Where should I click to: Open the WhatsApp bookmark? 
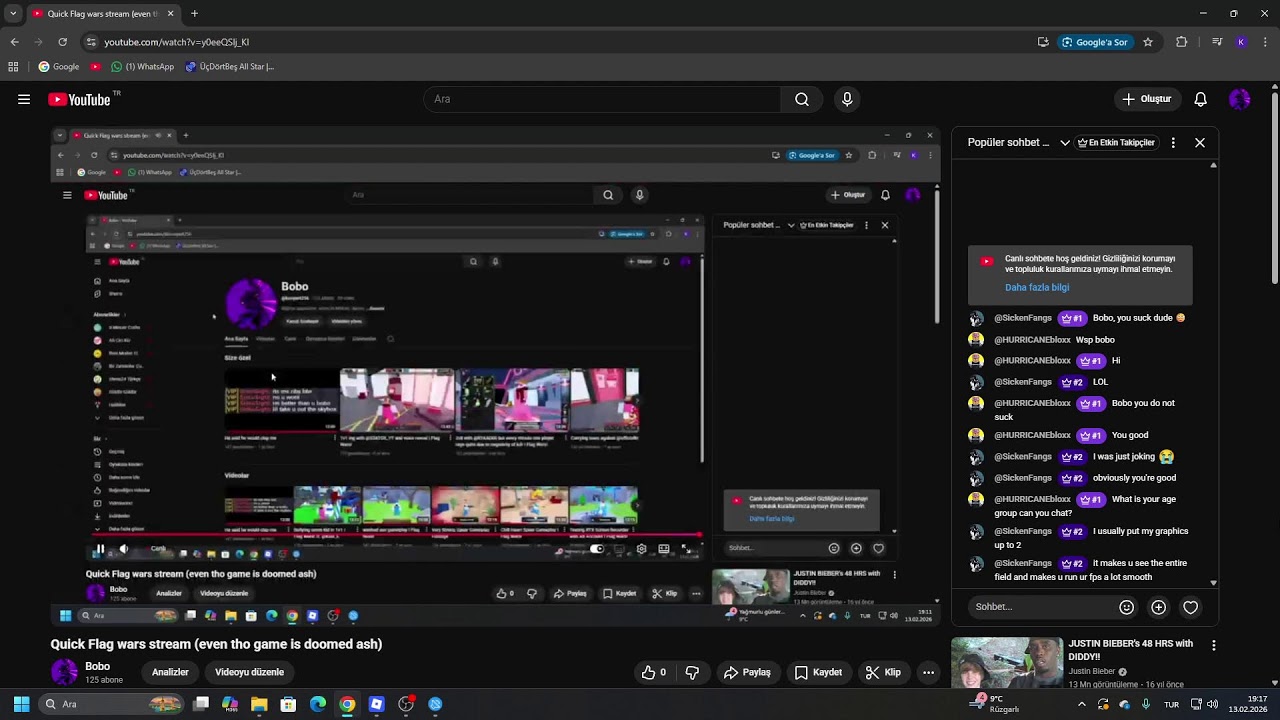click(143, 67)
